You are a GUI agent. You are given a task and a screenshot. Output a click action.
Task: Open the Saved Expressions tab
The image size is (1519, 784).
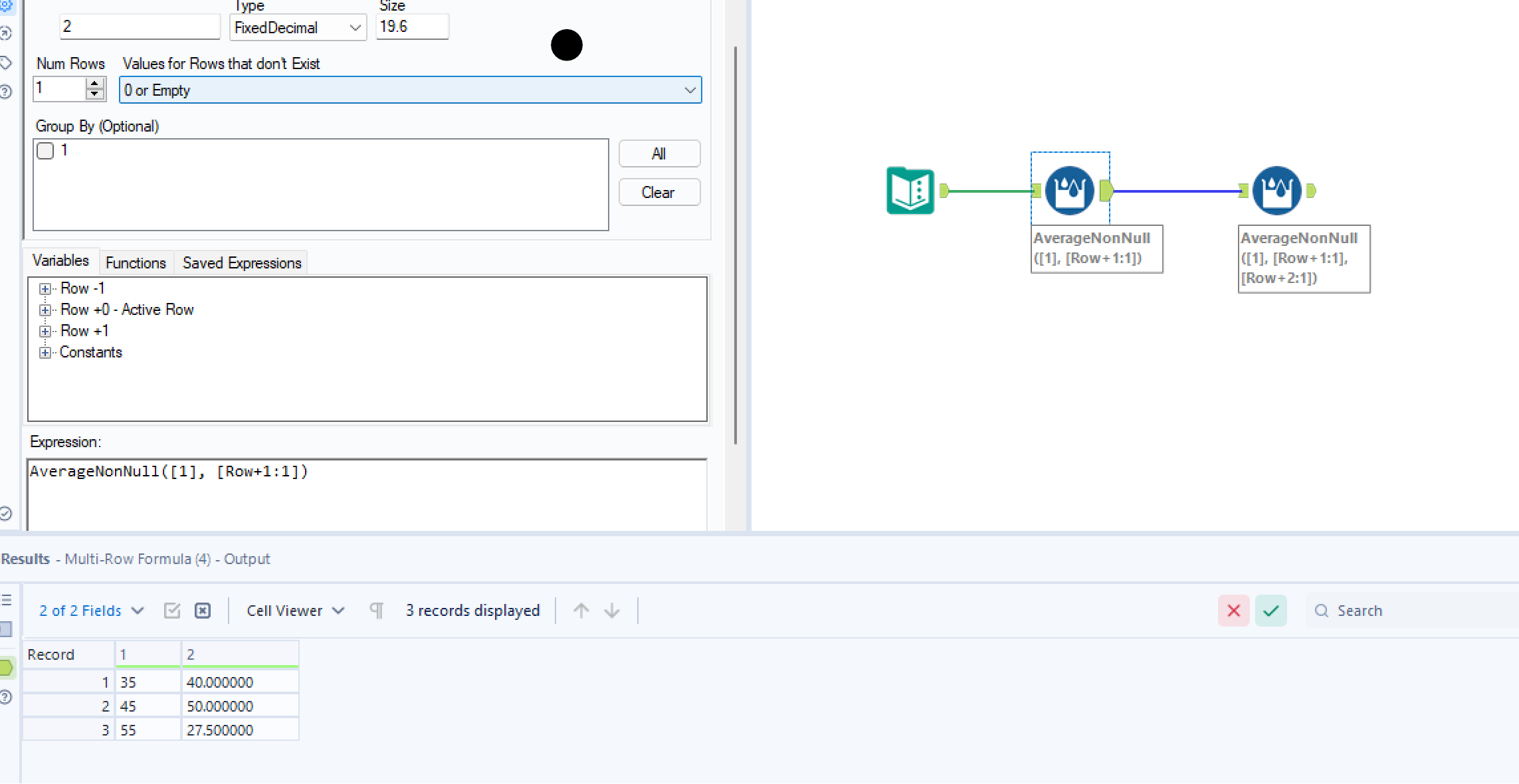pyautogui.click(x=241, y=262)
